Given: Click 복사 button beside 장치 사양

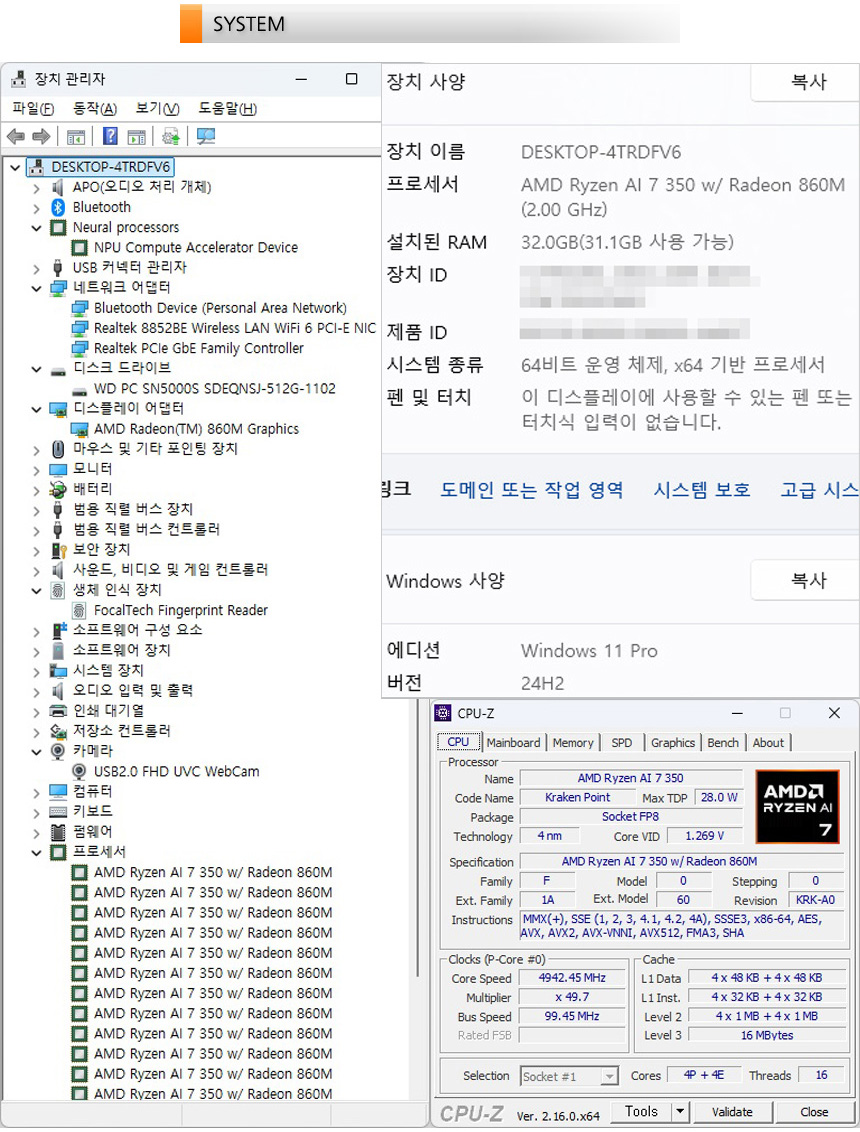Looking at the screenshot, I should pyautogui.click(x=808, y=82).
